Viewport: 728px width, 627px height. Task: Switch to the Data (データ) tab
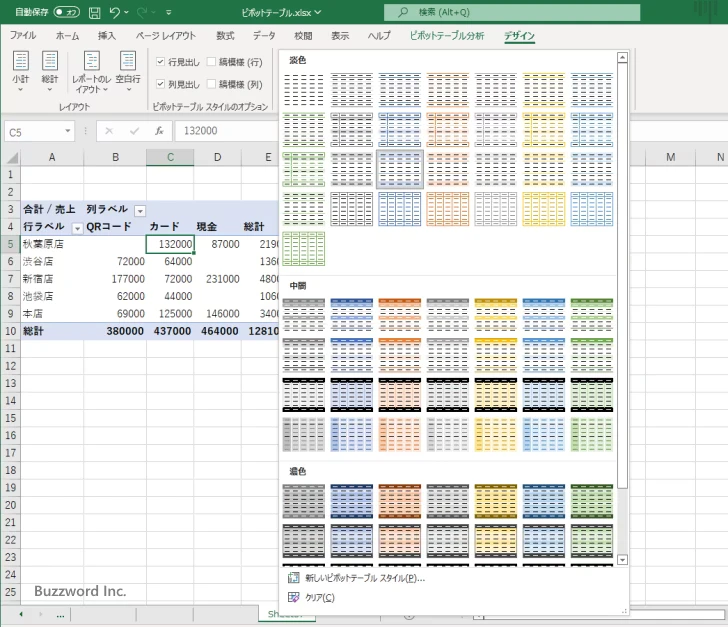click(x=264, y=36)
